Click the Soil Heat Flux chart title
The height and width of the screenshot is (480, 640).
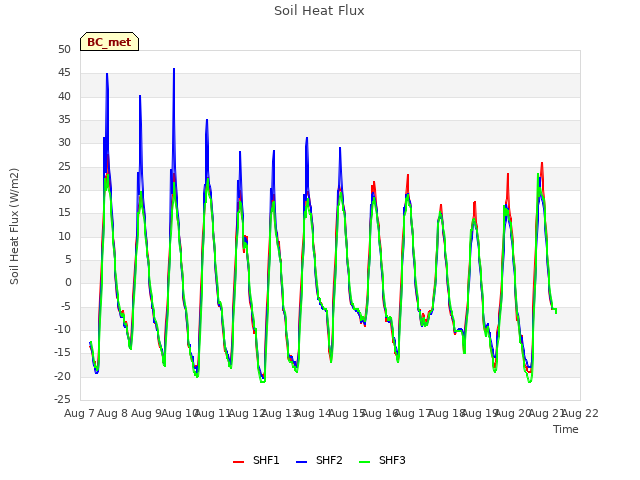(x=319, y=11)
